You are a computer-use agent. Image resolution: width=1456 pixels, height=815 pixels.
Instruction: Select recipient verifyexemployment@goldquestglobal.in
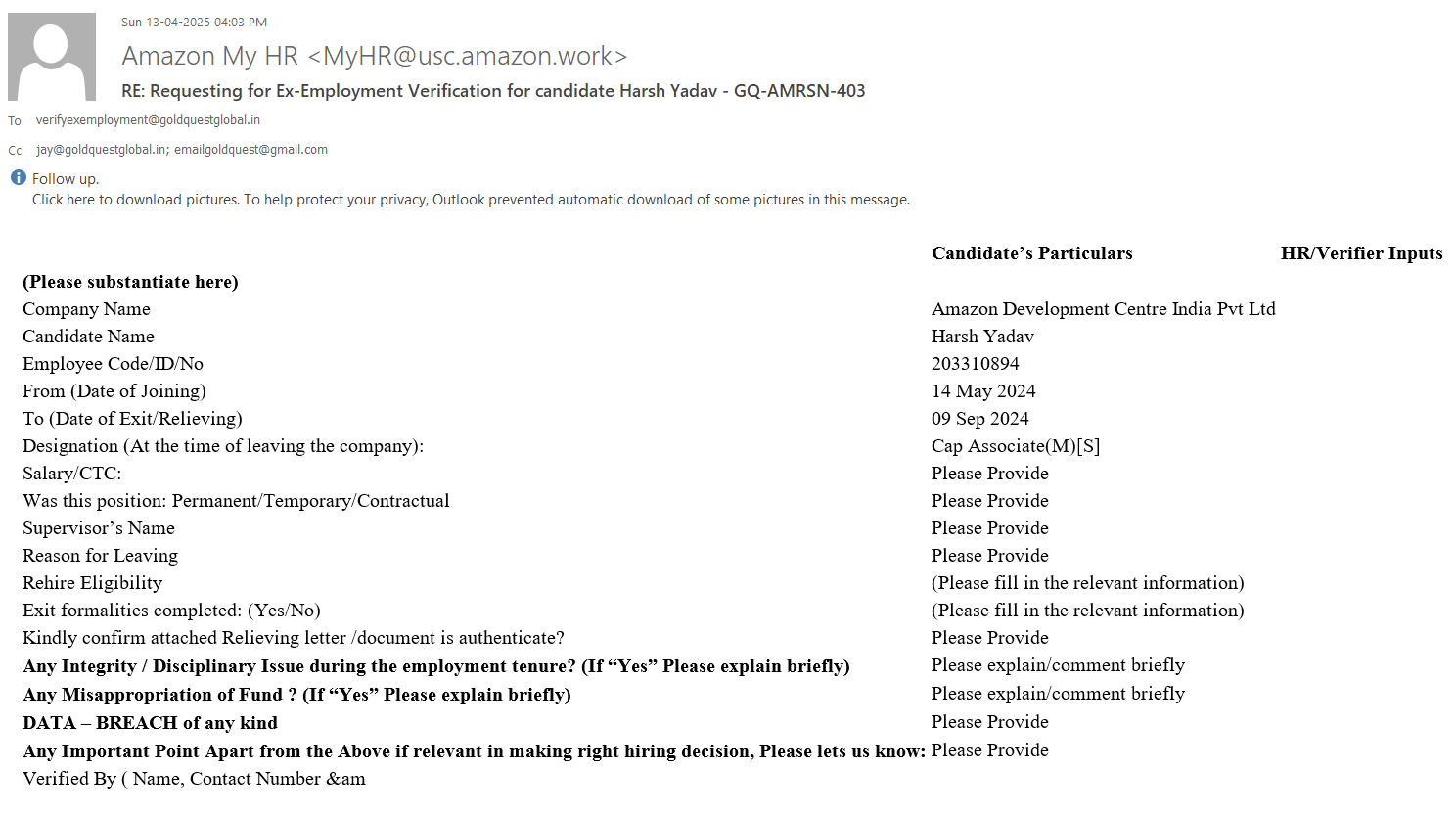point(148,120)
